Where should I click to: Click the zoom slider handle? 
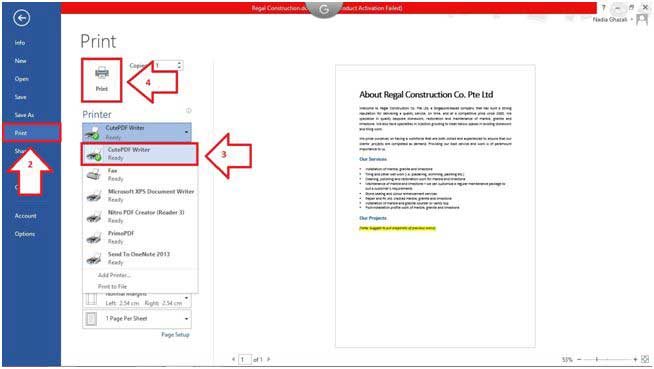point(597,359)
